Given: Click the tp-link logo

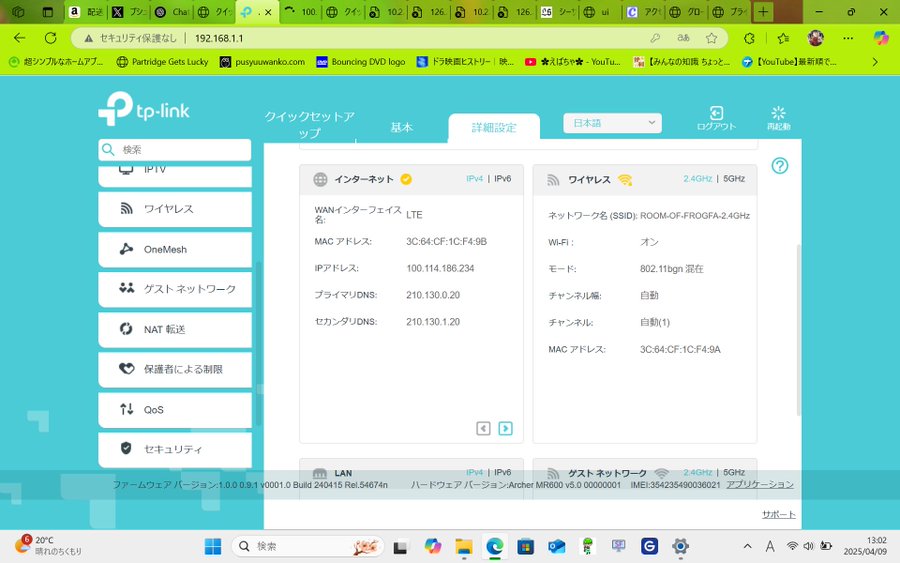Looking at the screenshot, I should [x=143, y=108].
